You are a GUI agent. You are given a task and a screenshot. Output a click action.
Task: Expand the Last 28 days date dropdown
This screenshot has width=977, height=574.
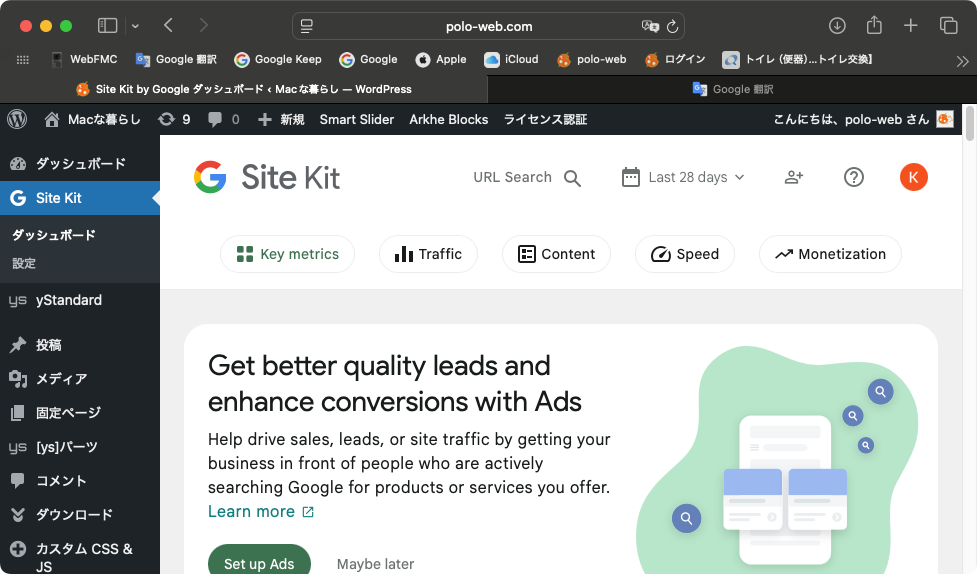tap(684, 177)
